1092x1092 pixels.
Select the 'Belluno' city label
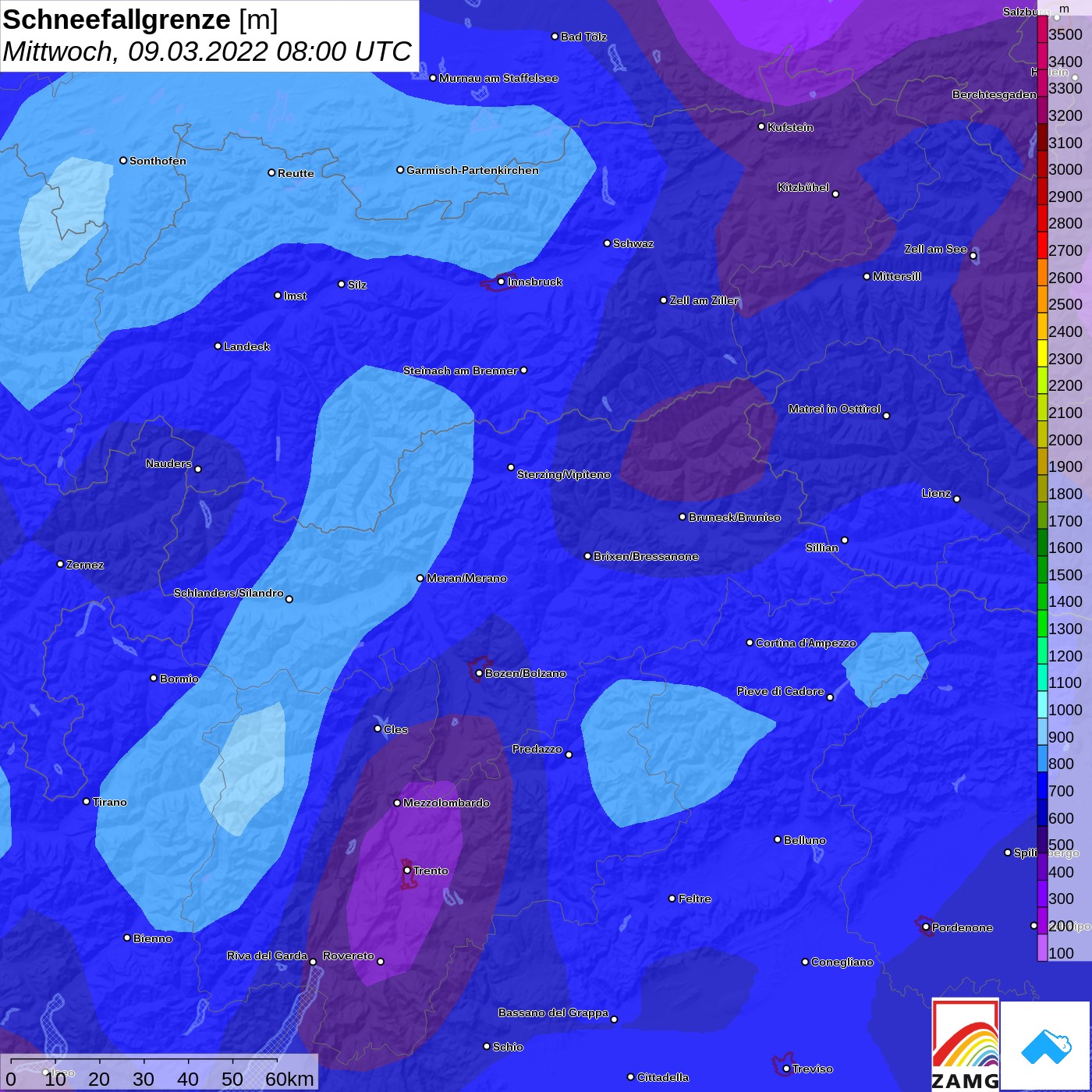click(x=804, y=840)
